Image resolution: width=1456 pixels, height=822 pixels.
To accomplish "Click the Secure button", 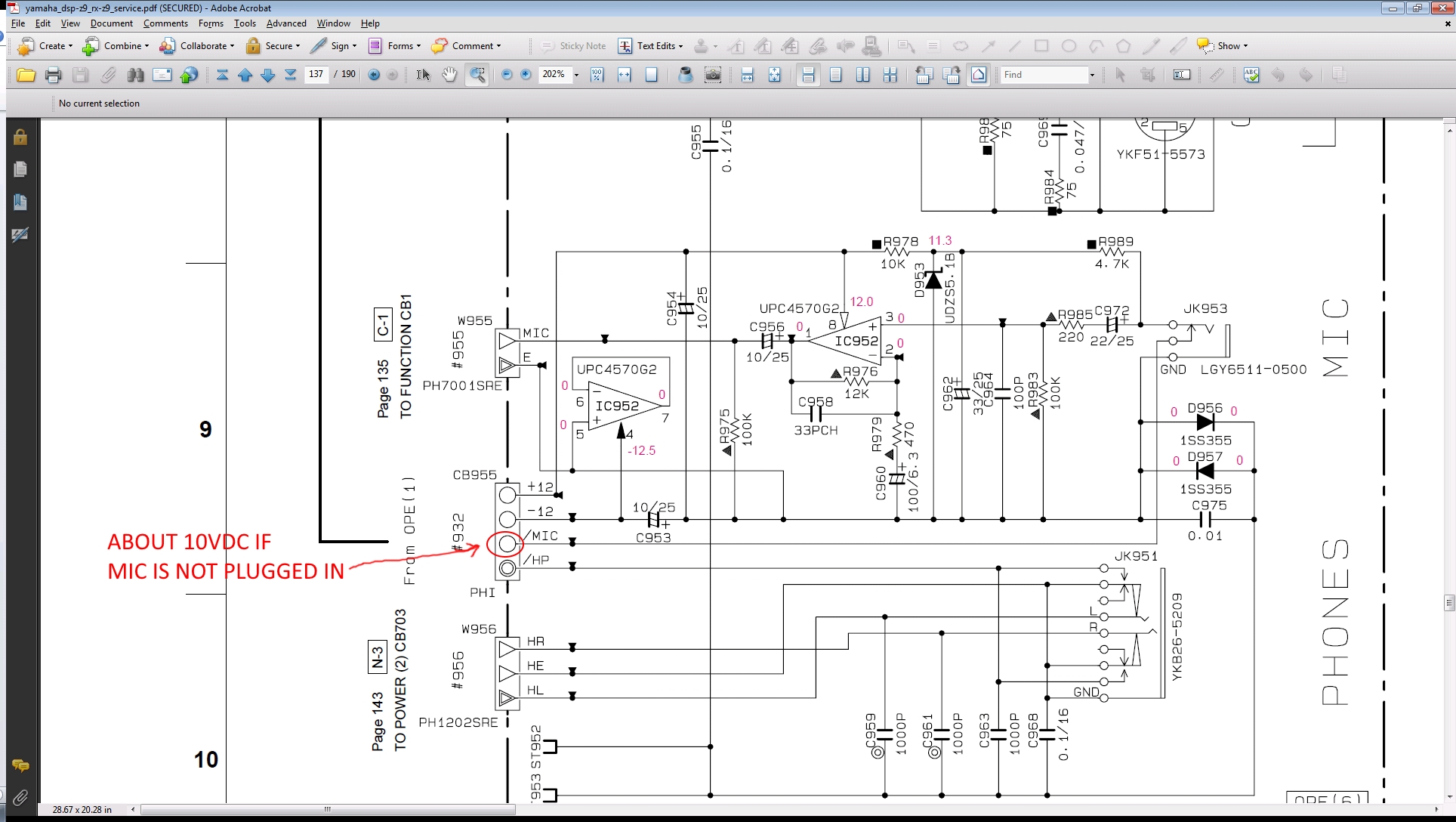I will 273,46.
